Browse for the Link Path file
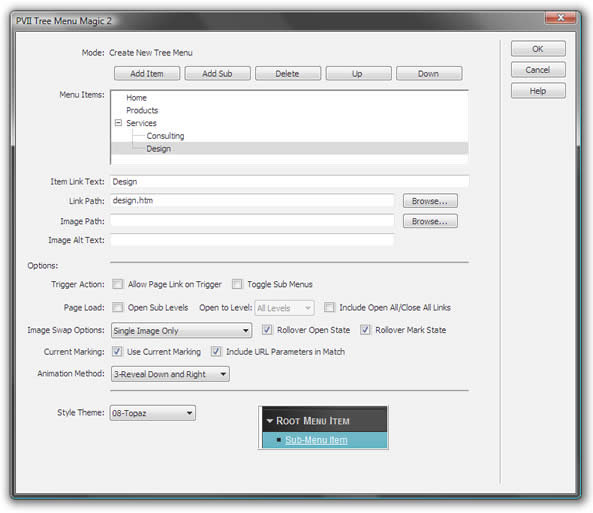Screen dimensions: 593x513 click(430, 201)
